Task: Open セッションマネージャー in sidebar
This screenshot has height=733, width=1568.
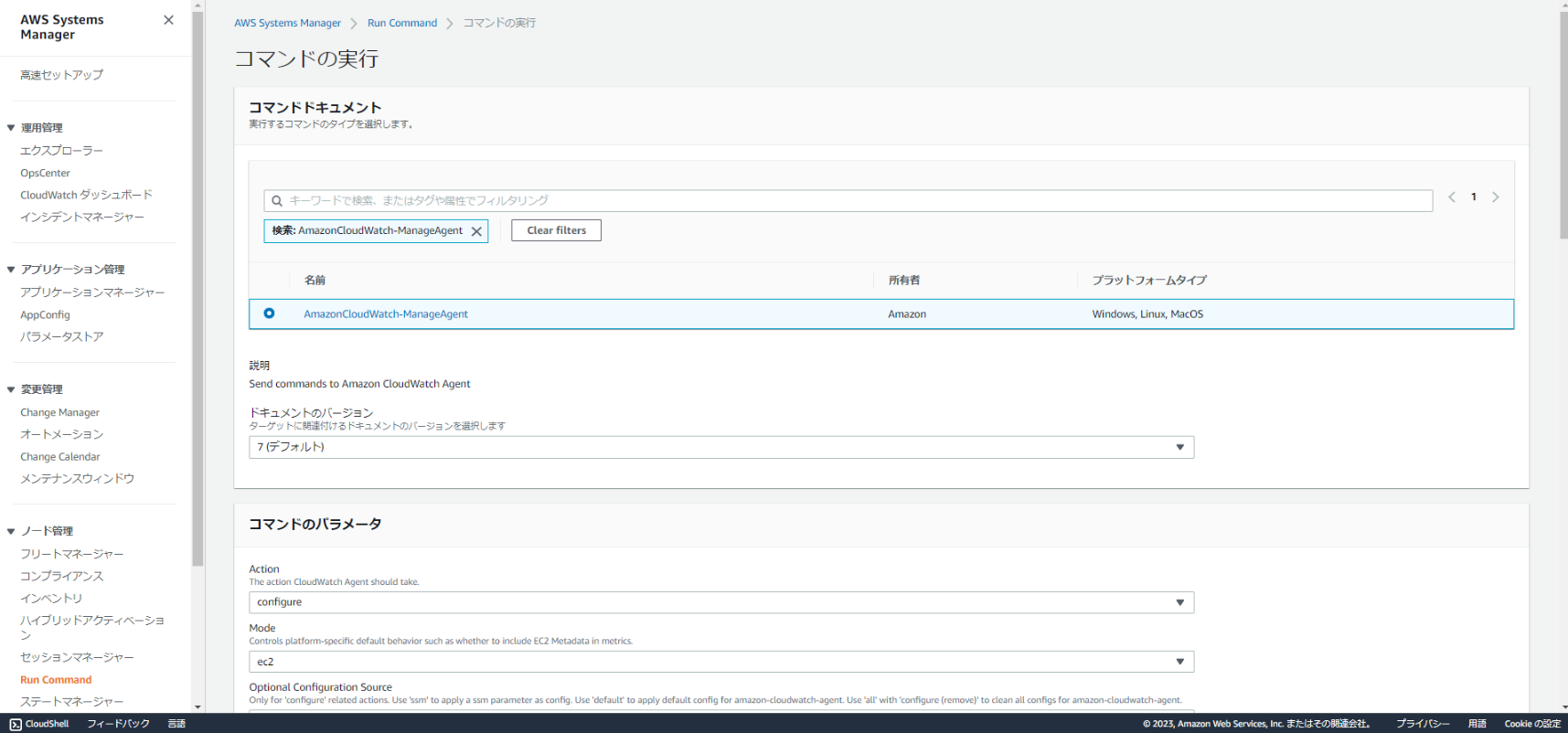Action: [77, 657]
